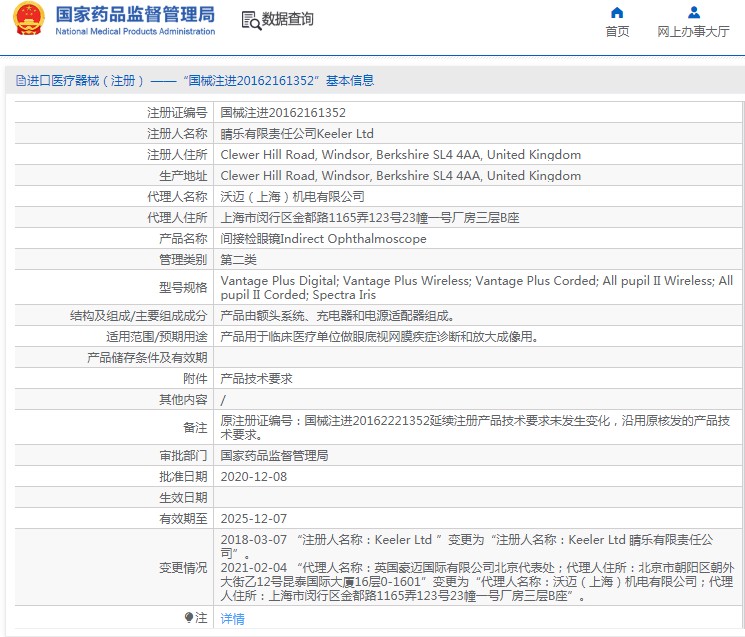Click the 其他内容 row label
The image size is (745, 637).
point(183,399)
